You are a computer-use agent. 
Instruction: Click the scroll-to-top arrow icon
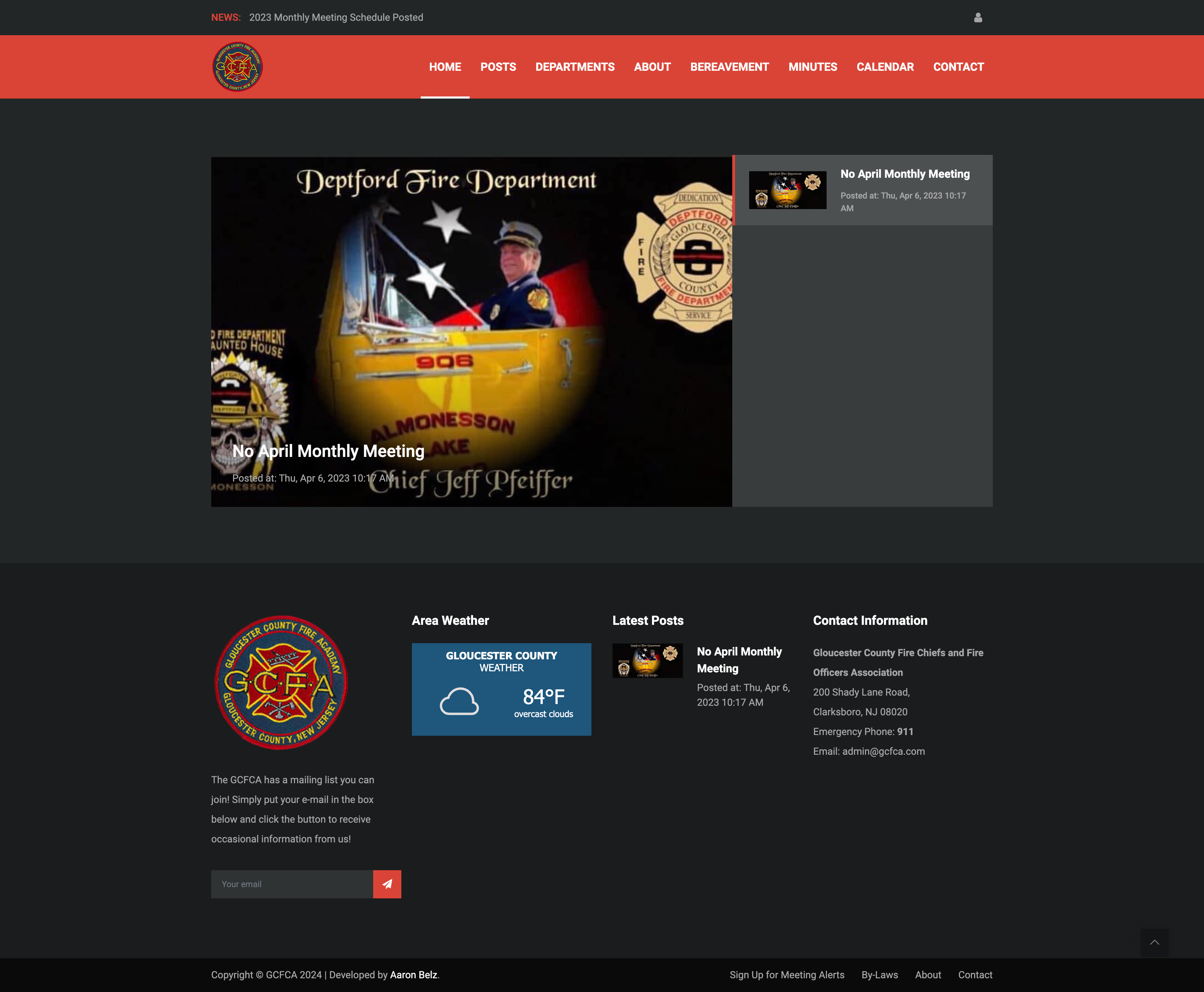point(1154,942)
